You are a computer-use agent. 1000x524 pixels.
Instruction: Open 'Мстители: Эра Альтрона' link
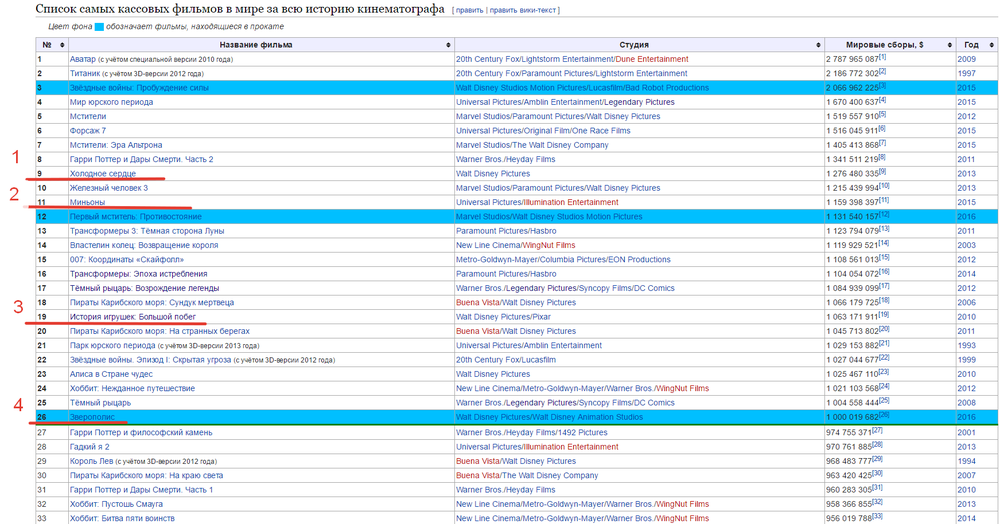coord(116,145)
